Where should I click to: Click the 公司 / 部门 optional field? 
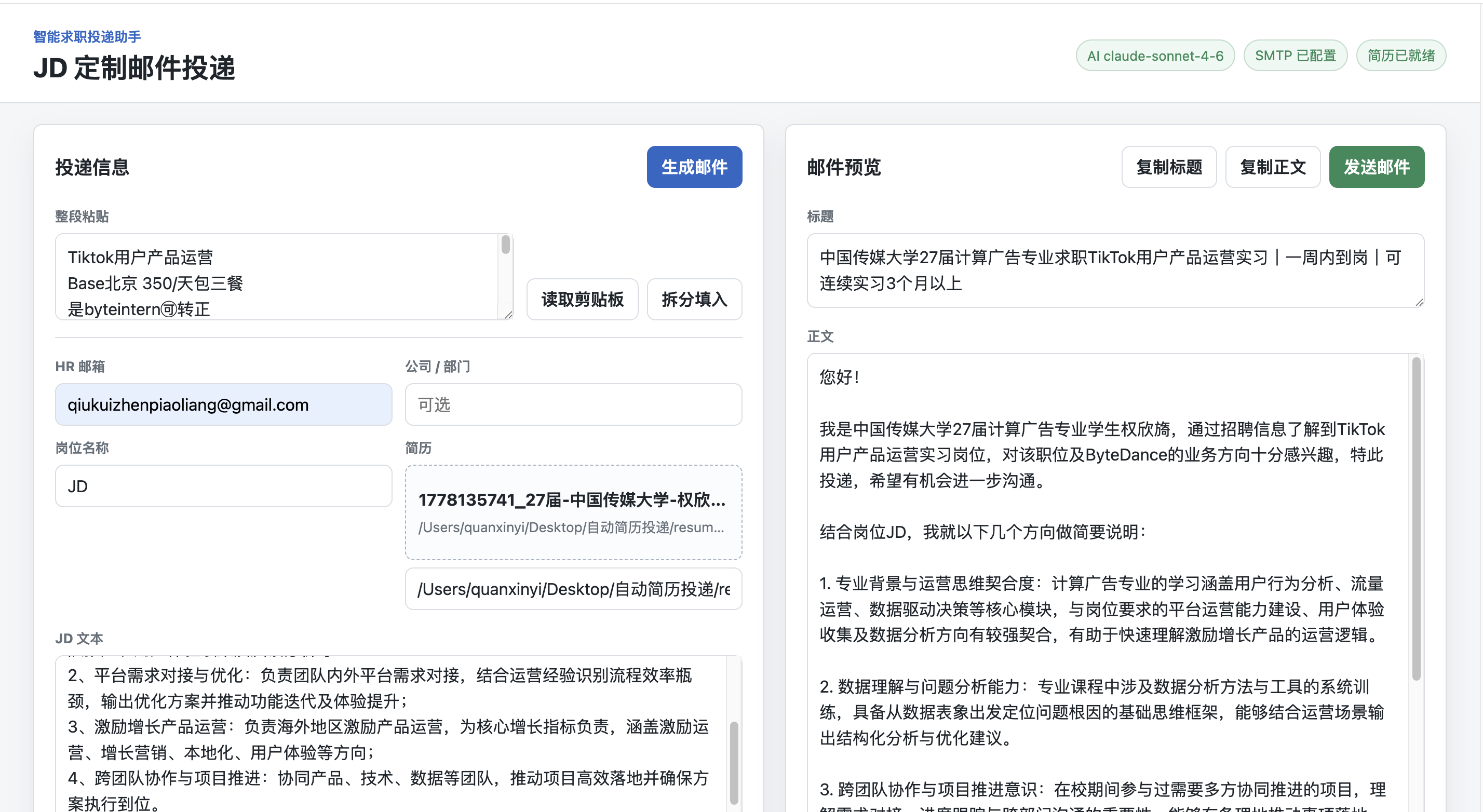pos(573,404)
